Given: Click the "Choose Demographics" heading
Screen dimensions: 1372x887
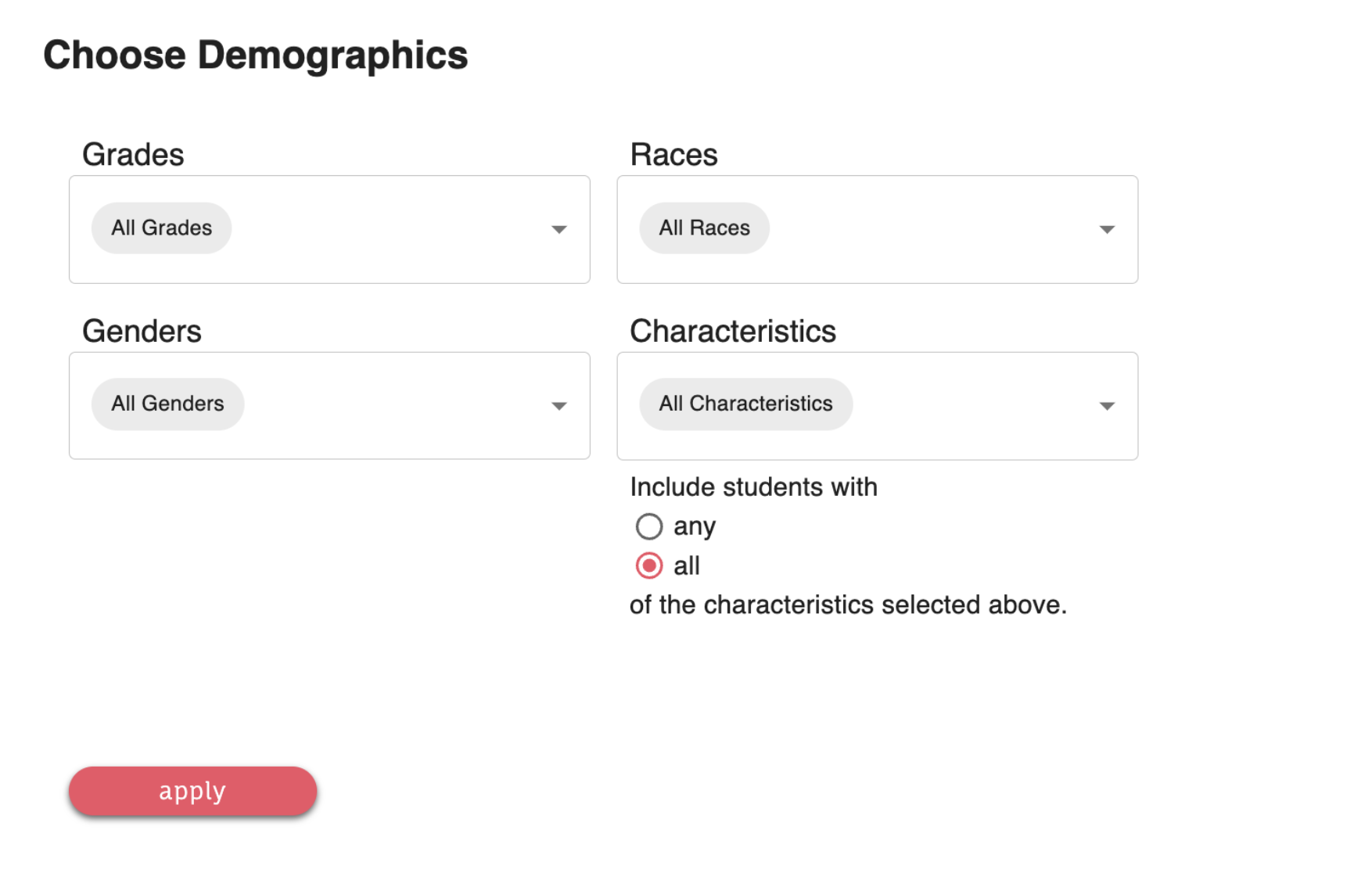Looking at the screenshot, I should (x=255, y=55).
